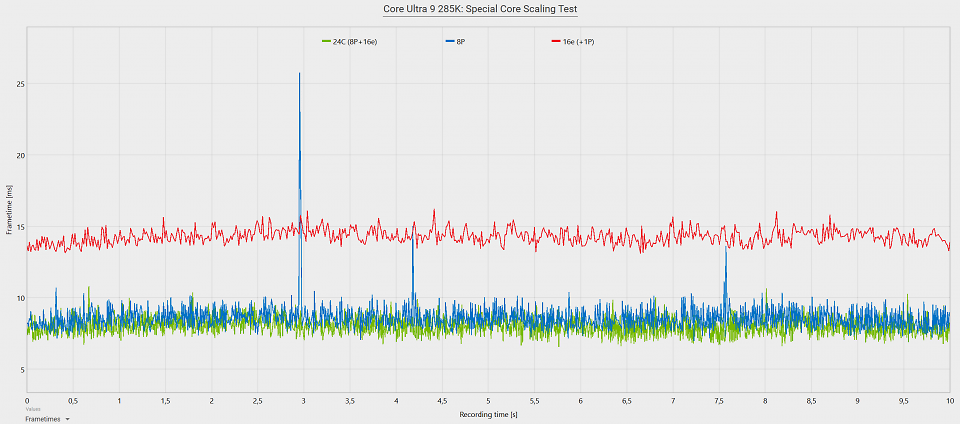Image resolution: width=960 pixels, height=424 pixels.
Task: Toggle the 16e (+1P) legend entry
Action: coord(574,42)
